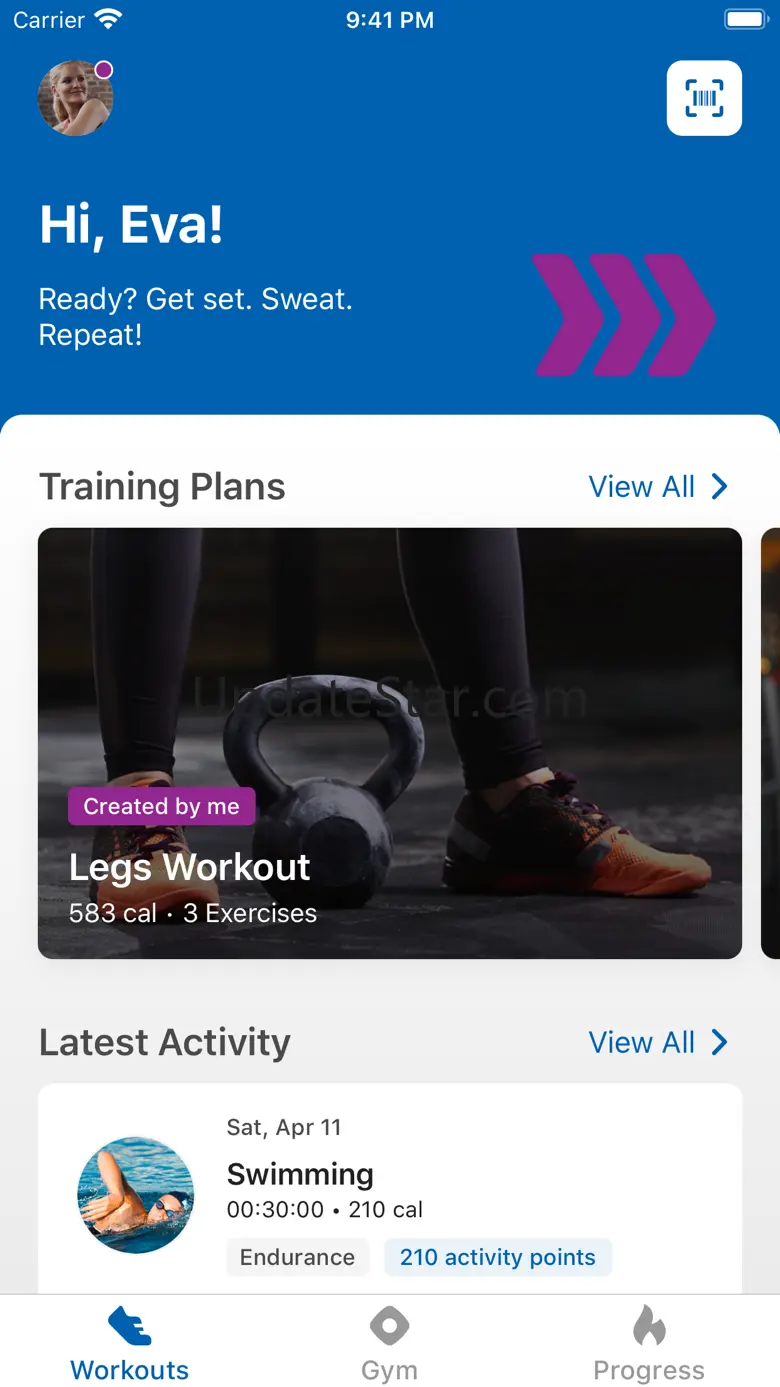Tap the purple triple-chevron arrows graphic
Image resolution: width=780 pixels, height=1387 pixels.
tap(625, 315)
